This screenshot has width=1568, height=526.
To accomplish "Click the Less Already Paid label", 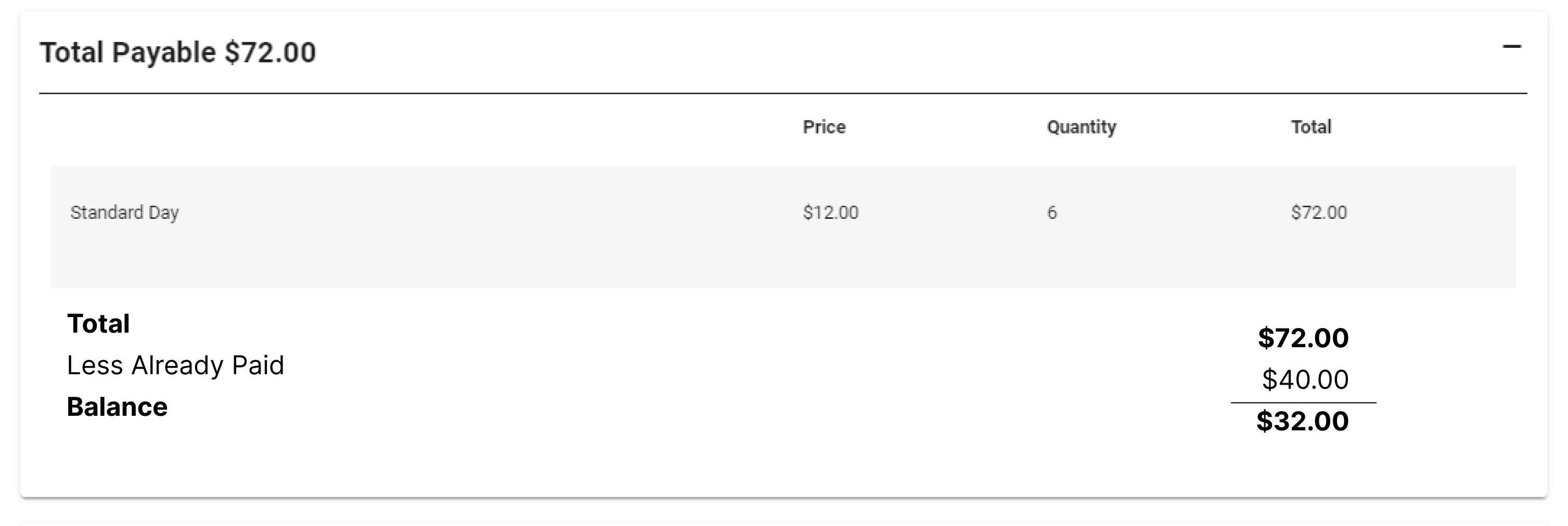I will [175, 365].
